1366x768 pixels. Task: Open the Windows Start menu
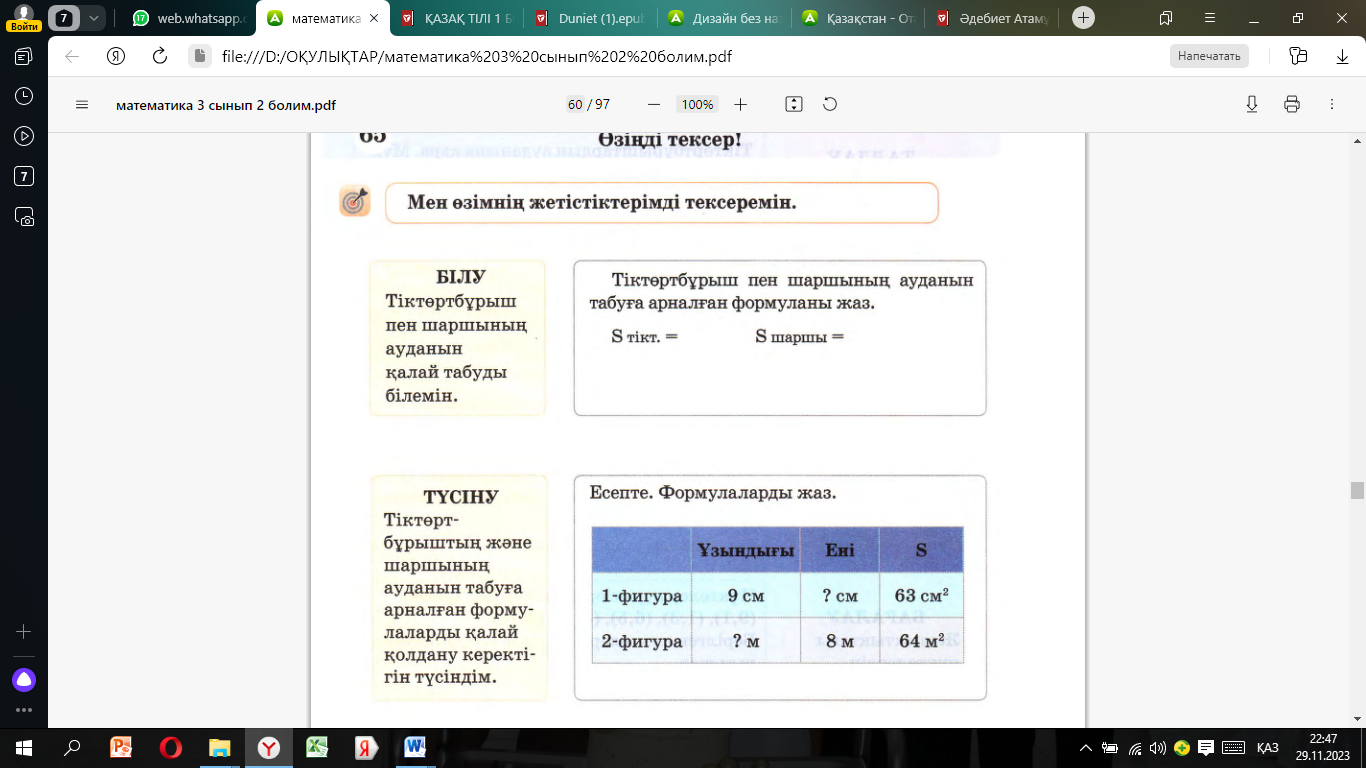24,747
